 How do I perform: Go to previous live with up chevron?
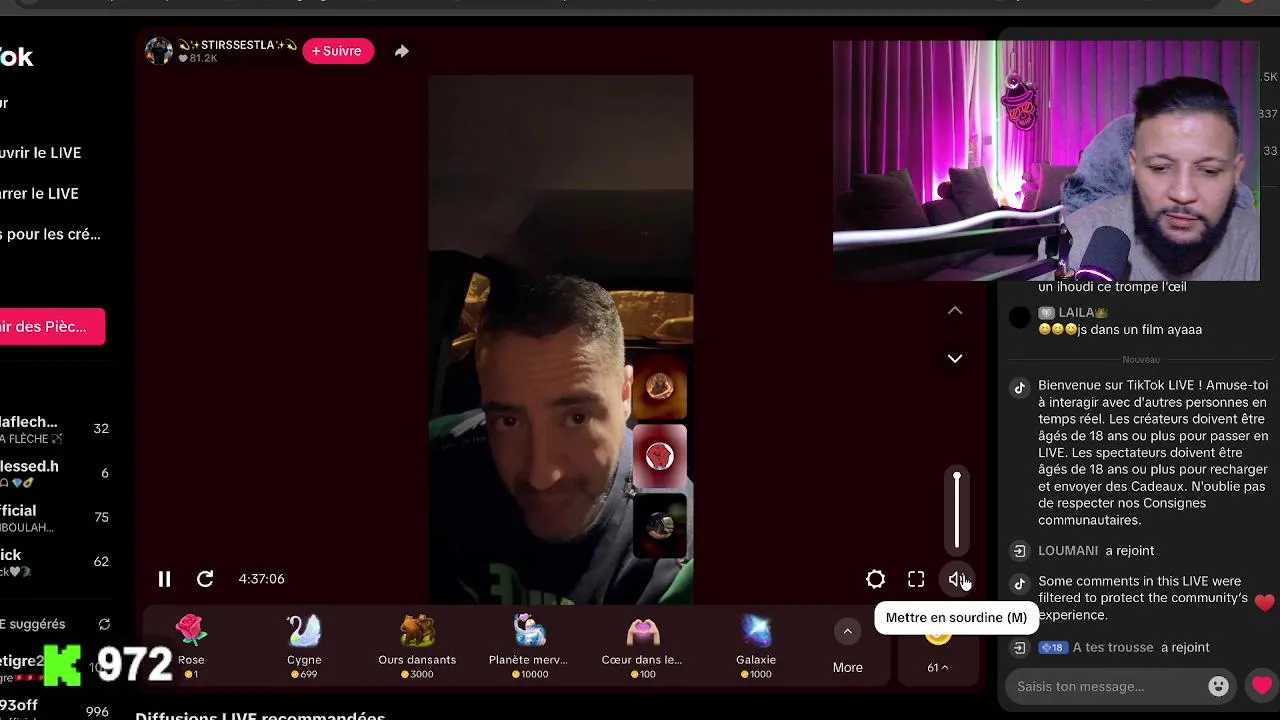tap(955, 311)
